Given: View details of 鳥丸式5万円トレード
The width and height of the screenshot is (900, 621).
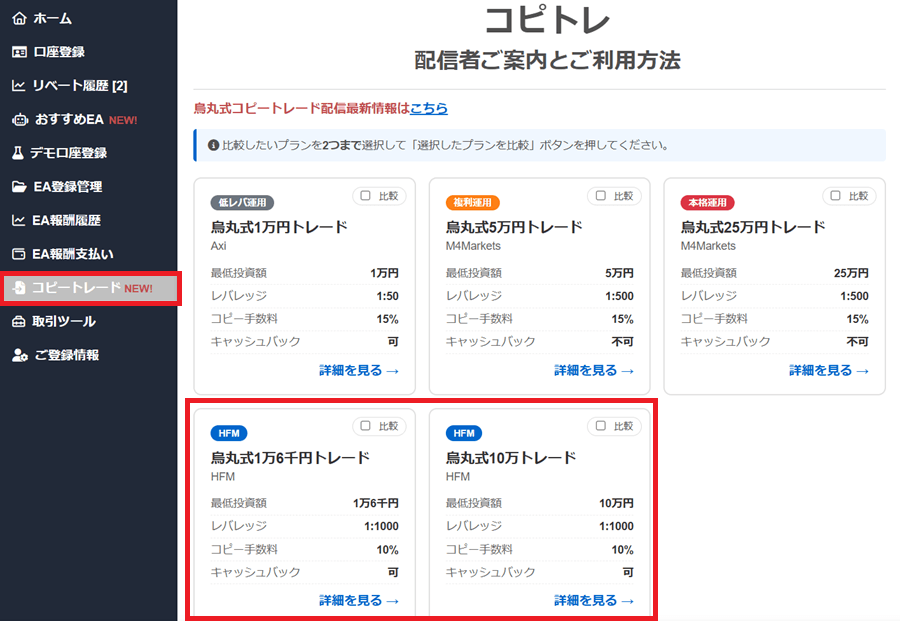Looking at the screenshot, I should 594,371.
